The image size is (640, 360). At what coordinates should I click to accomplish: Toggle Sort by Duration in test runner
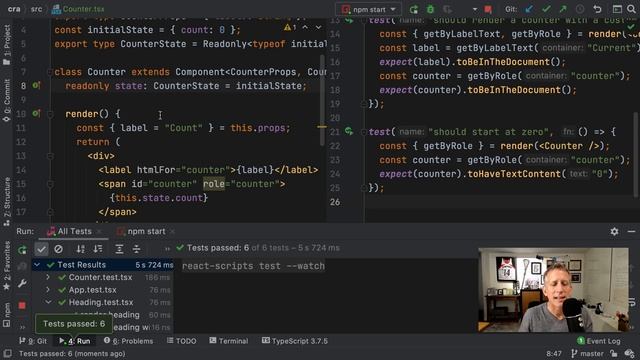[x=98, y=249]
